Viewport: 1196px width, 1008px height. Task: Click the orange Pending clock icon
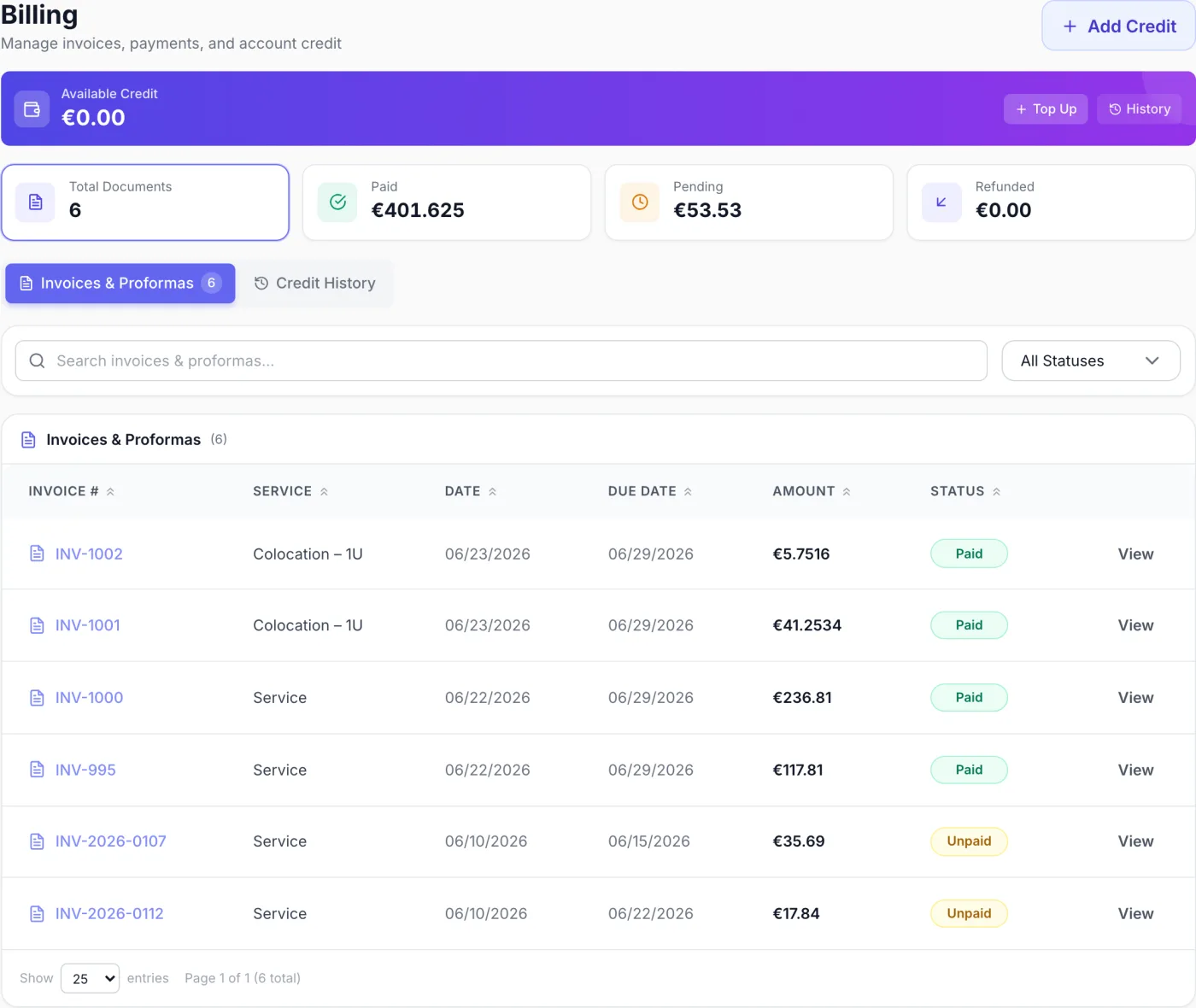click(640, 202)
